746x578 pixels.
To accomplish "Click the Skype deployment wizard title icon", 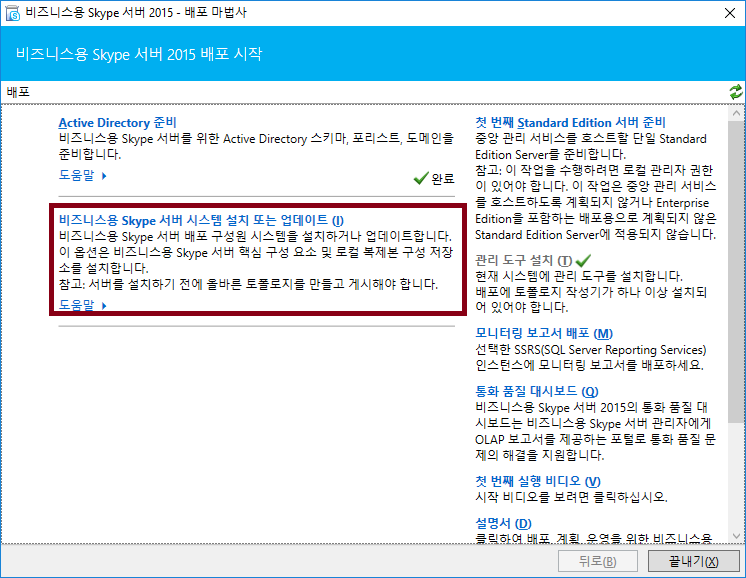I will 13,13.
